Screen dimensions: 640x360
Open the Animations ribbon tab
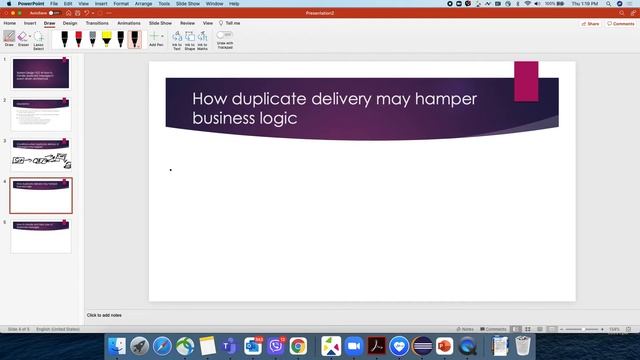click(129, 23)
